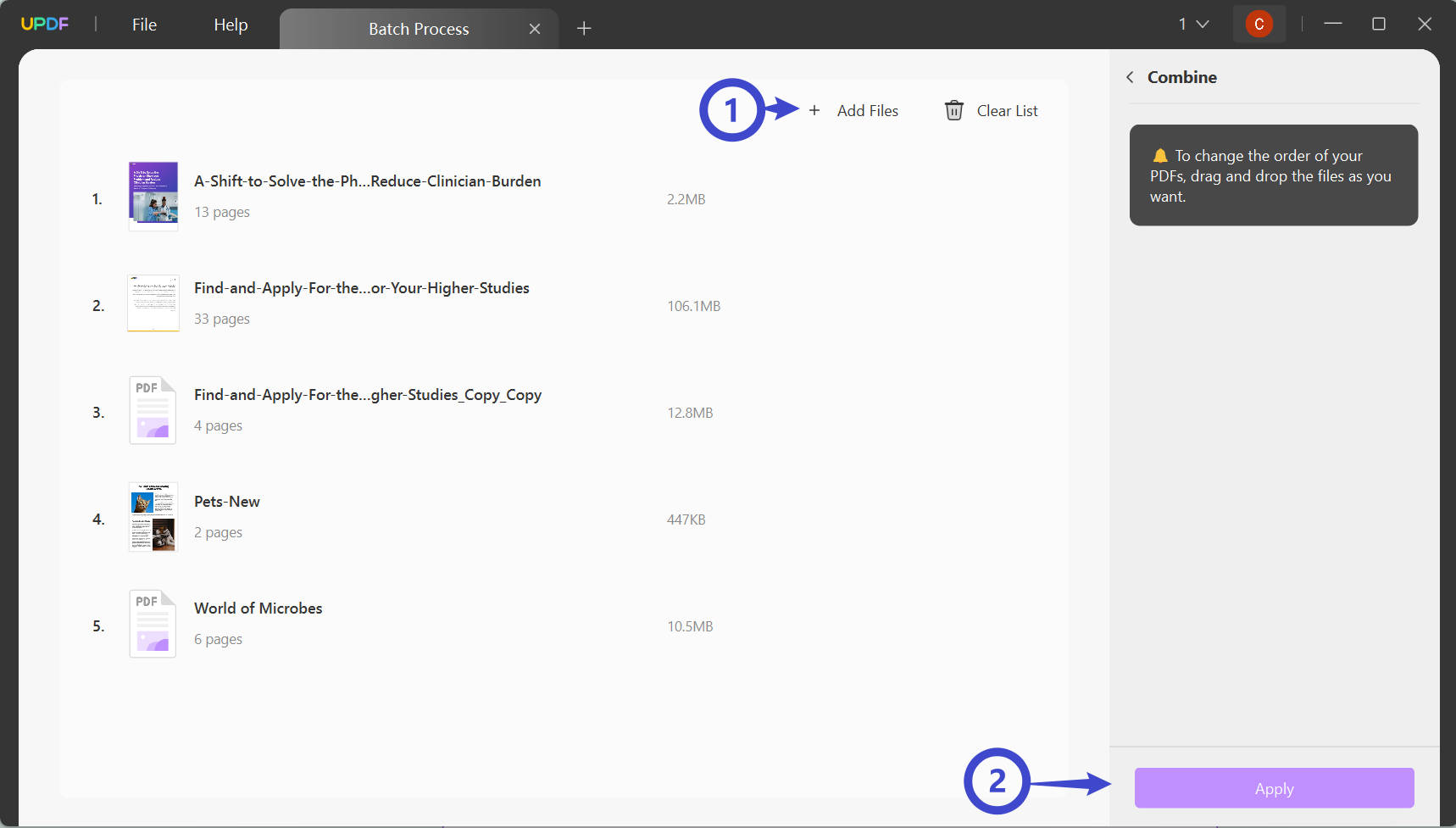
Task: Switch to the Batch Process tab
Action: tap(419, 28)
